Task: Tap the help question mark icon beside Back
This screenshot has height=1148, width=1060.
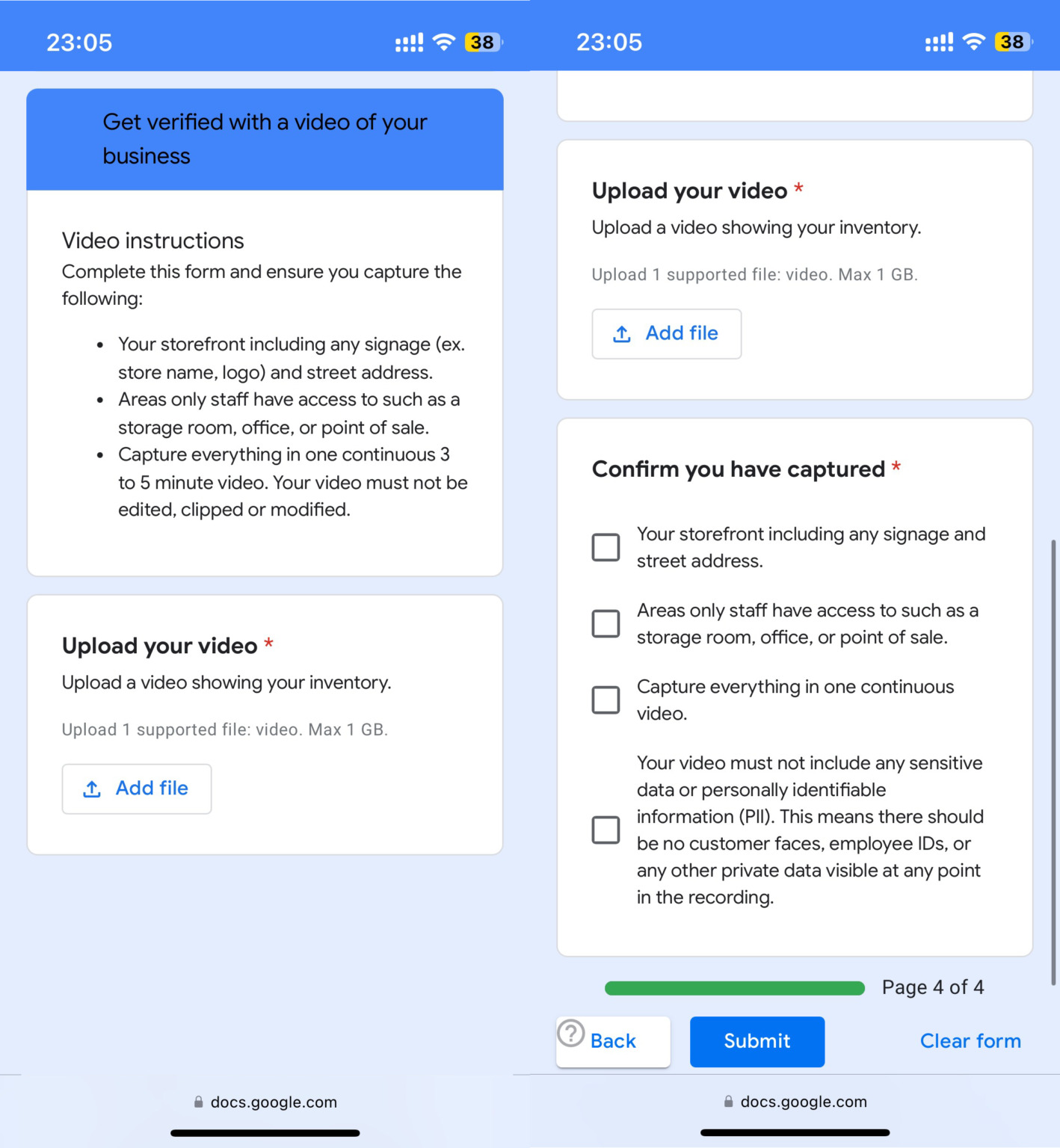Action: coord(571,1034)
